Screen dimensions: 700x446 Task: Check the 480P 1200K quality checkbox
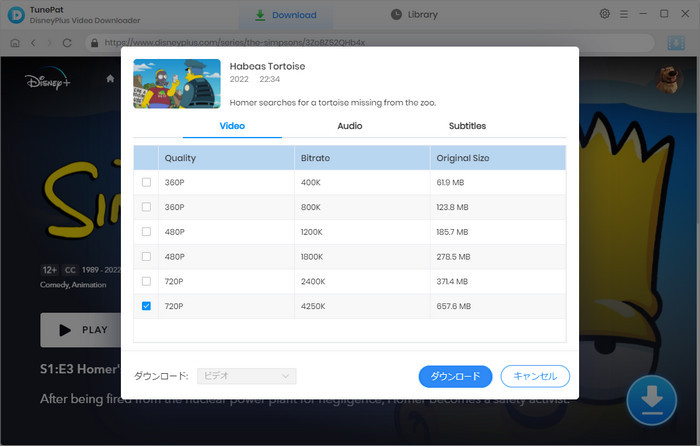[x=146, y=232]
